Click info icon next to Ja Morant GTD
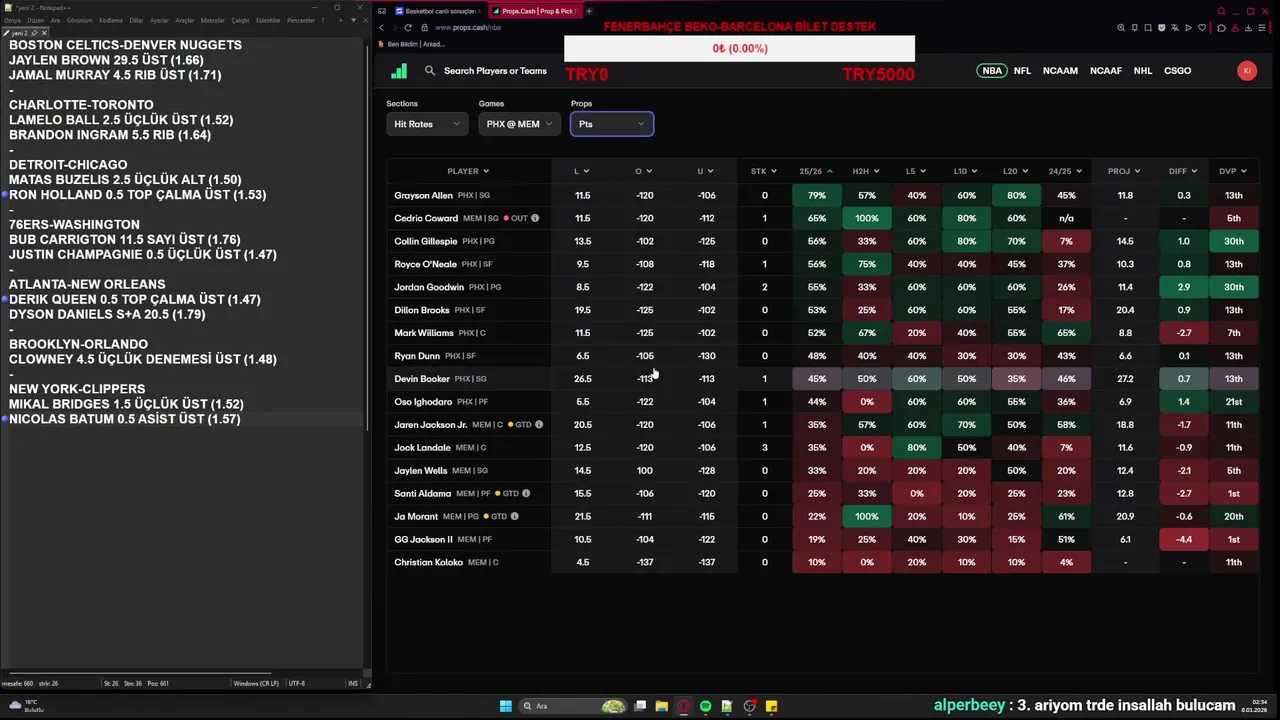 [x=515, y=516]
